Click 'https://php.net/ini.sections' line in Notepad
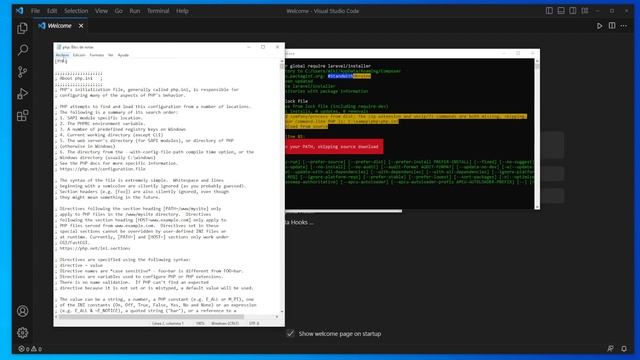 pyautogui.click(x=95, y=248)
